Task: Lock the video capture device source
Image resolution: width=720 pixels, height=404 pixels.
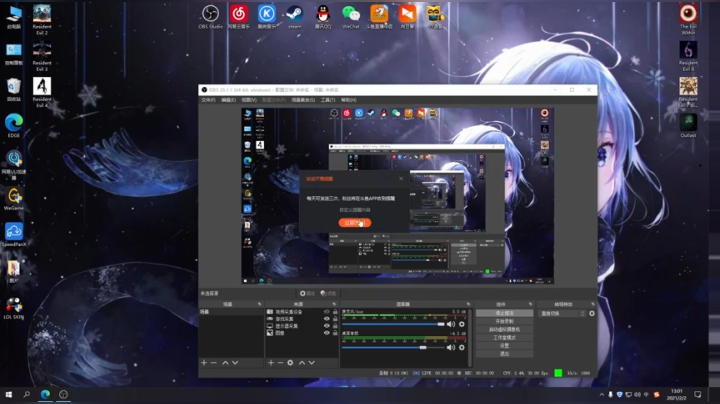Action: coord(335,312)
